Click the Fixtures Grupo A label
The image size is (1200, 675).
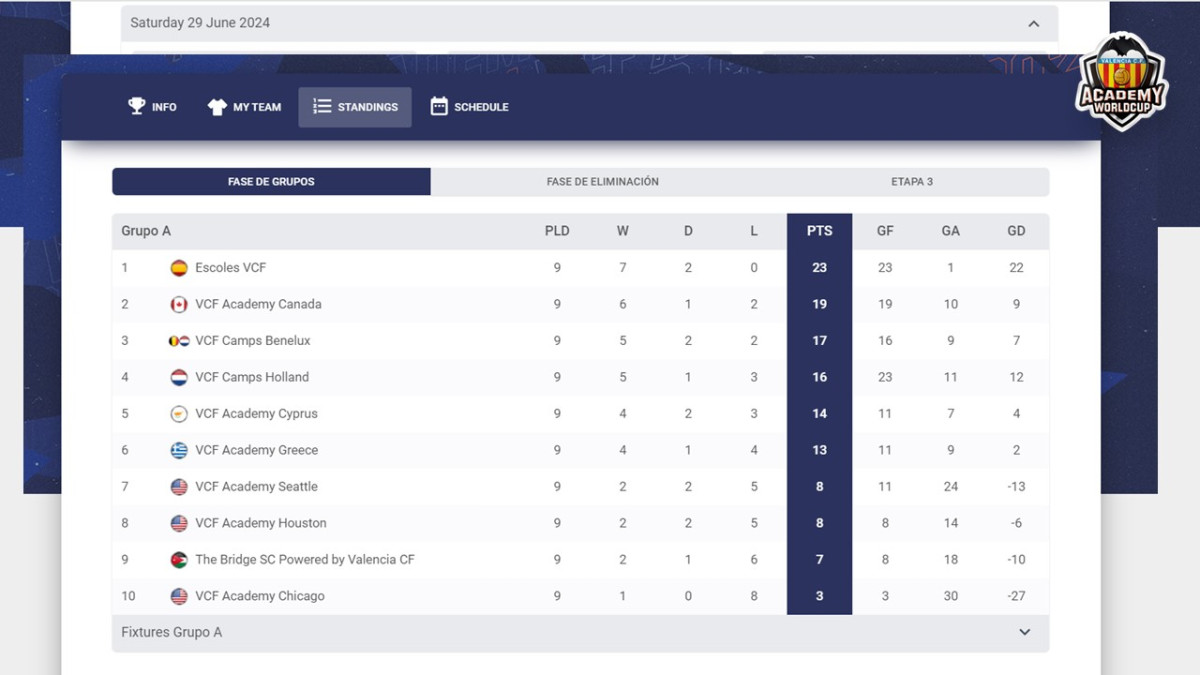(172, 632)
